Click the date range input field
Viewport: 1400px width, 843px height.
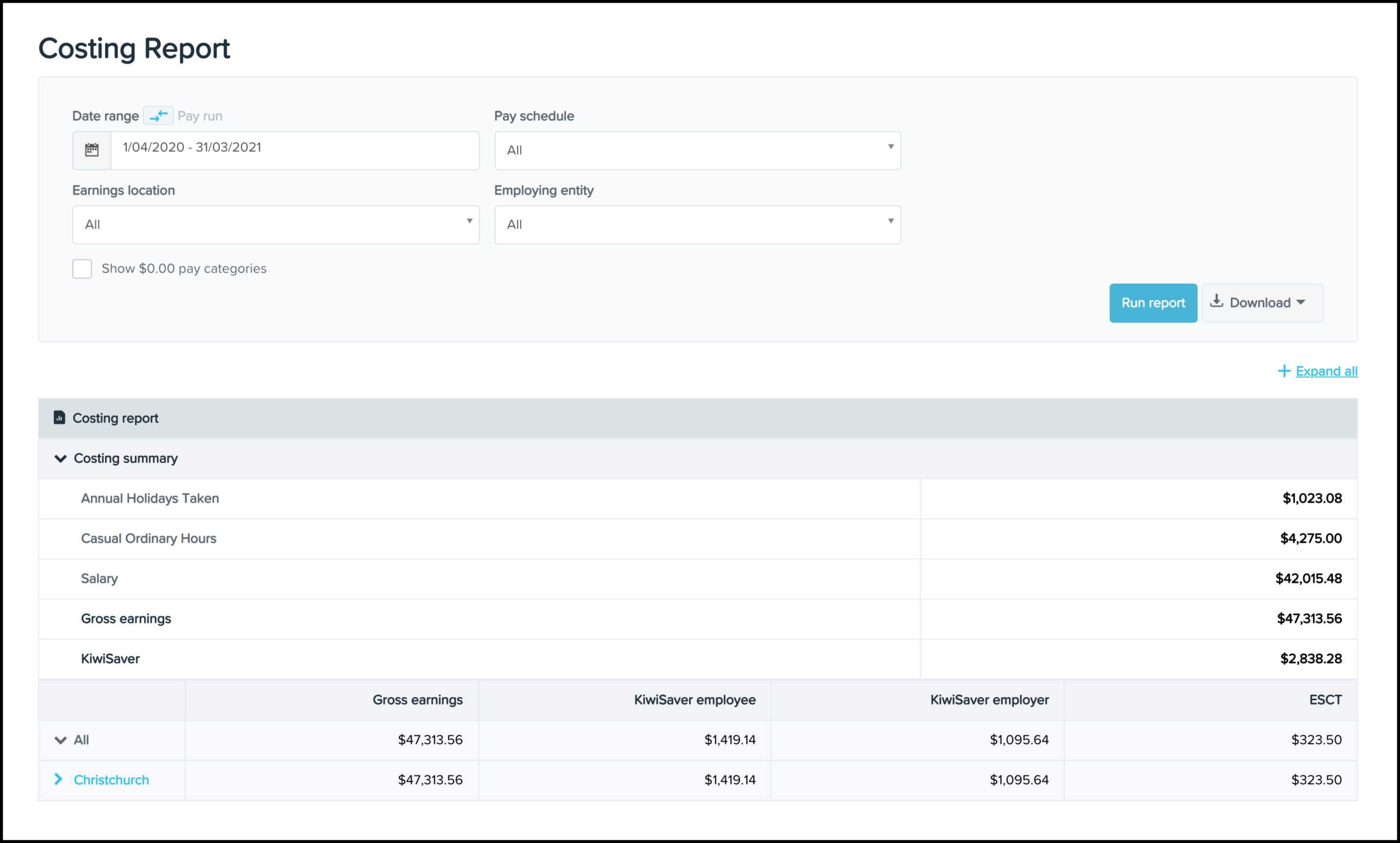(295, 151)
